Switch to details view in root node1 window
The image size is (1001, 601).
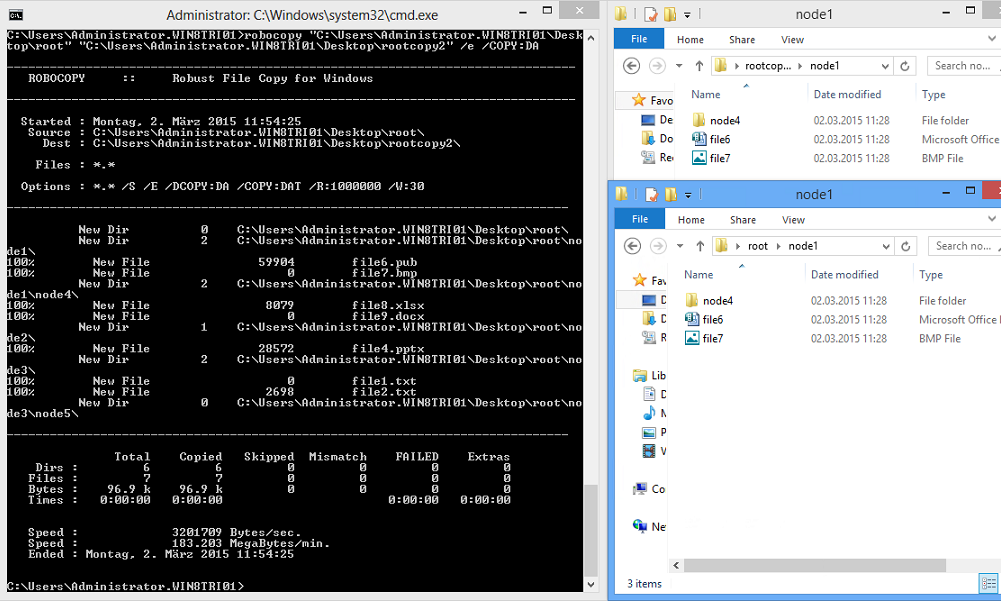(988, 584)
